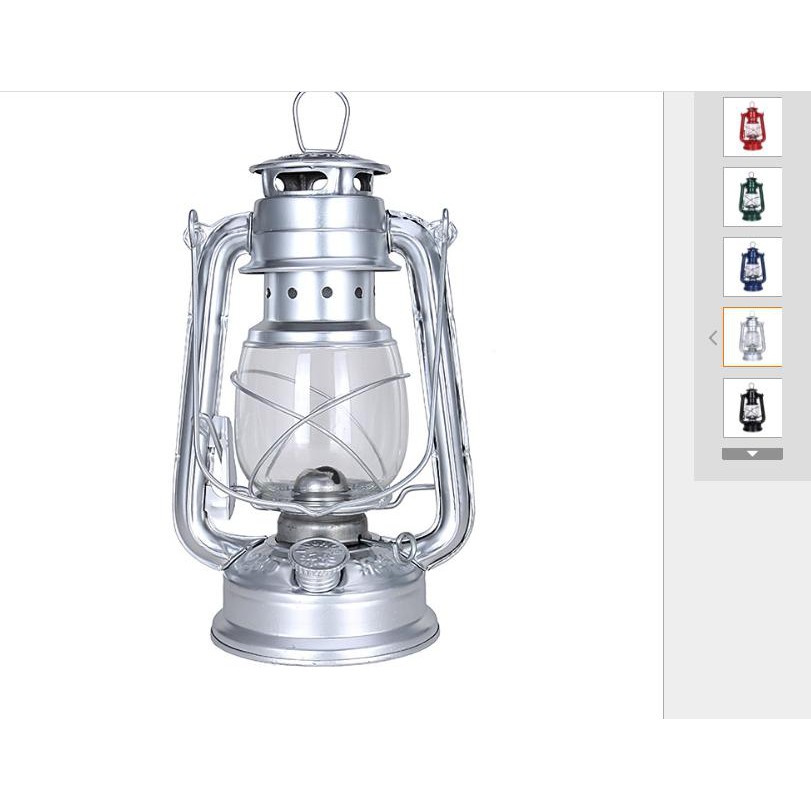Pick the blue lantern thumbnail
This screenshot has height=811, width=811.
[753, 267]
